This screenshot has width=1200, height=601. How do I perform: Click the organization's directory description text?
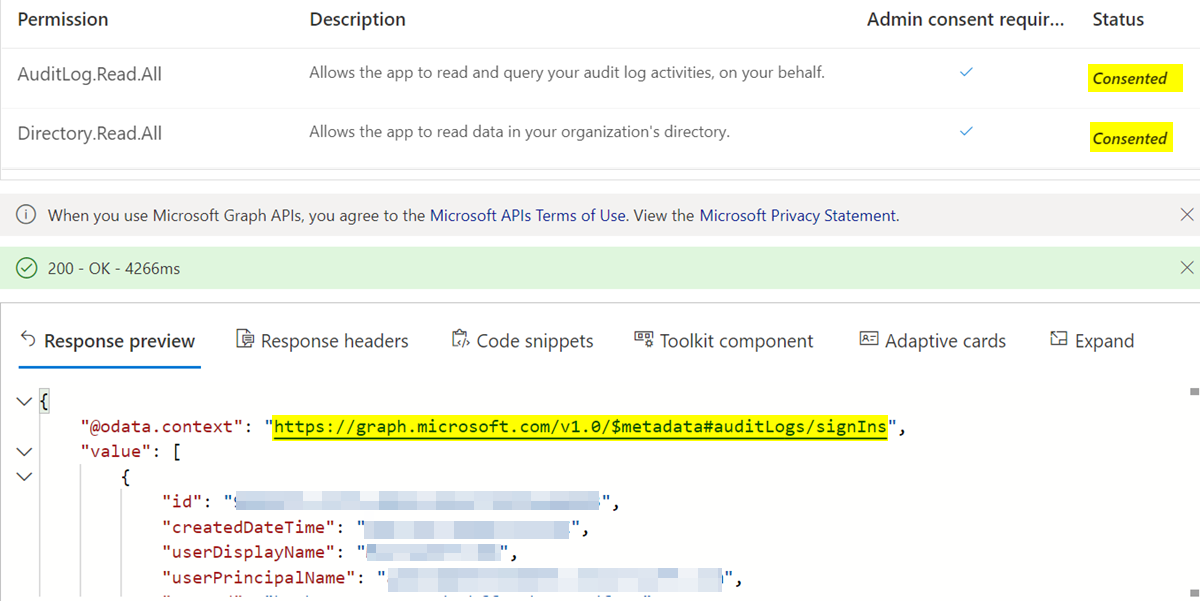[x=519, y=131]
